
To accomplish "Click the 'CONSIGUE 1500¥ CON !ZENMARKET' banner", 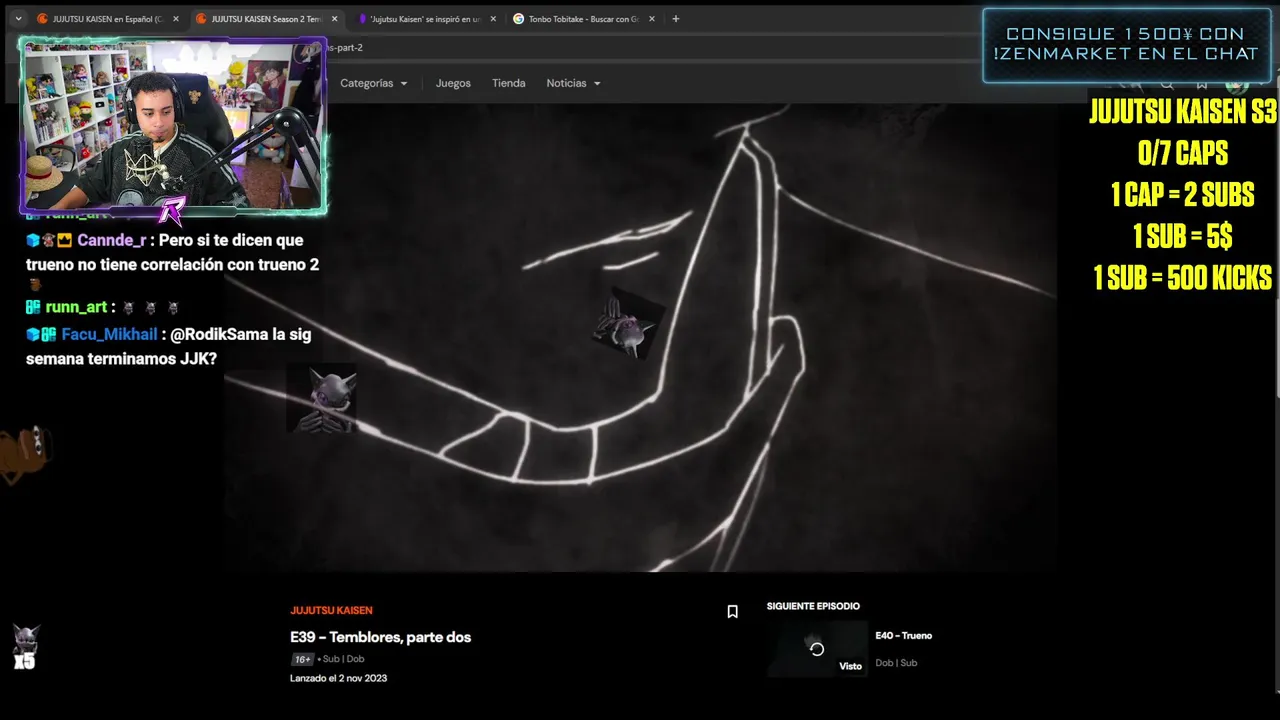I will pos(1126,45).
